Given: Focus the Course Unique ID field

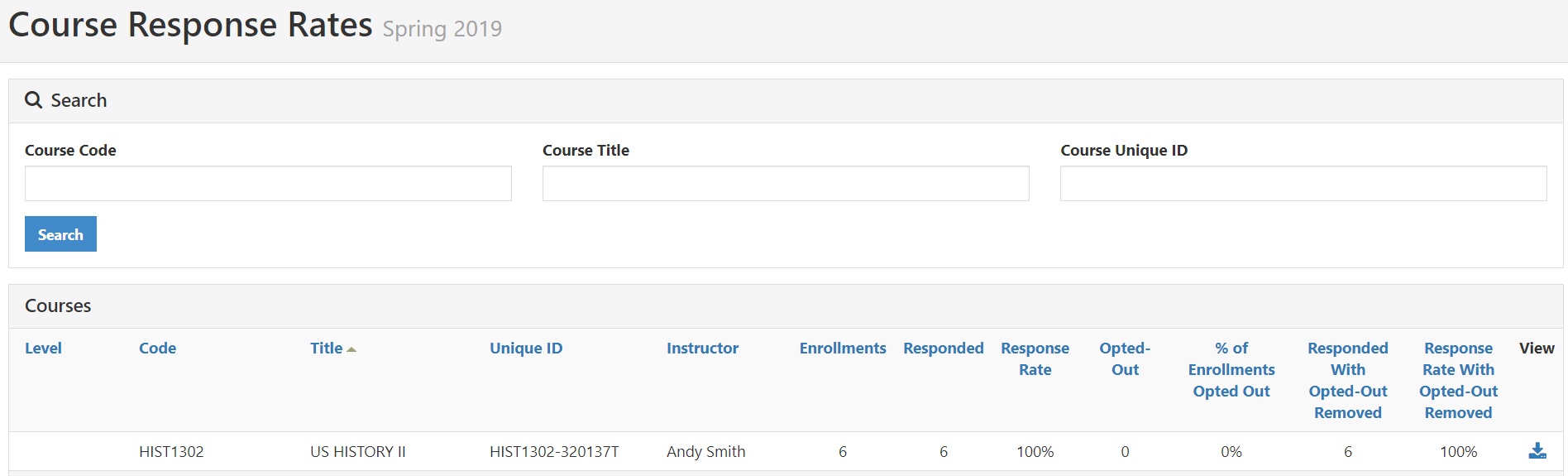Looking at the screenshot, I should [1303, 183].
